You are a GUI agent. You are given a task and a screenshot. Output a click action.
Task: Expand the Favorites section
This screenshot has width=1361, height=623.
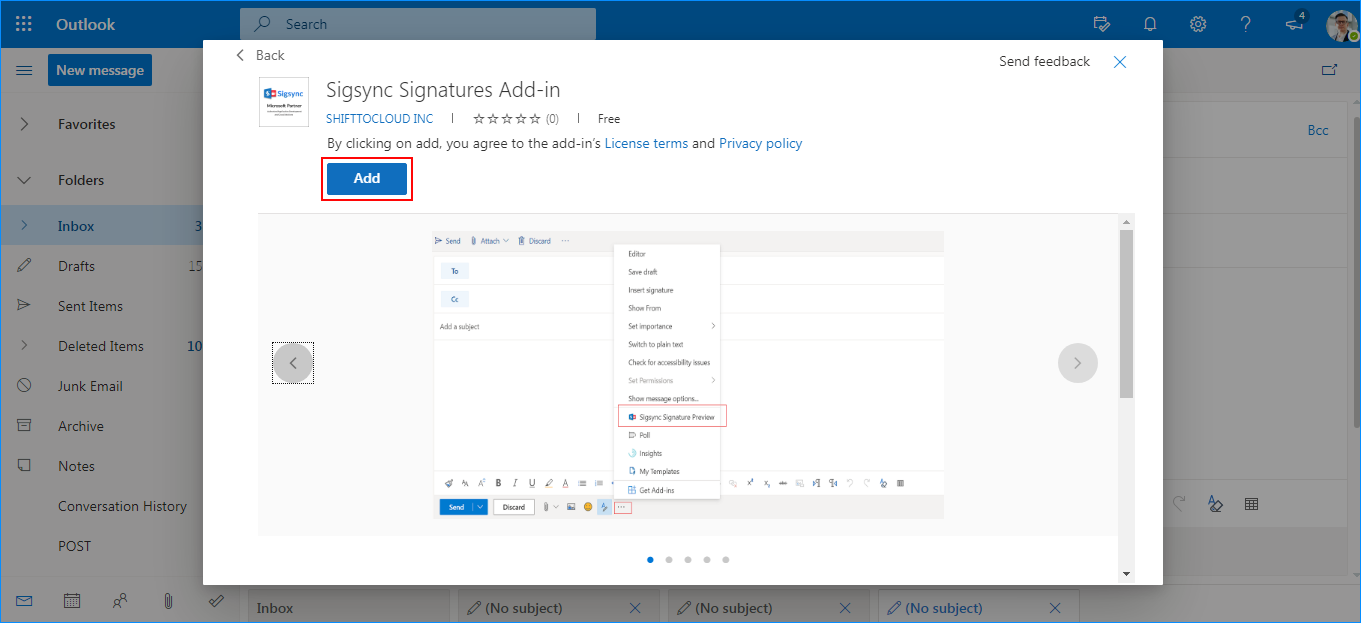(24, 124)
